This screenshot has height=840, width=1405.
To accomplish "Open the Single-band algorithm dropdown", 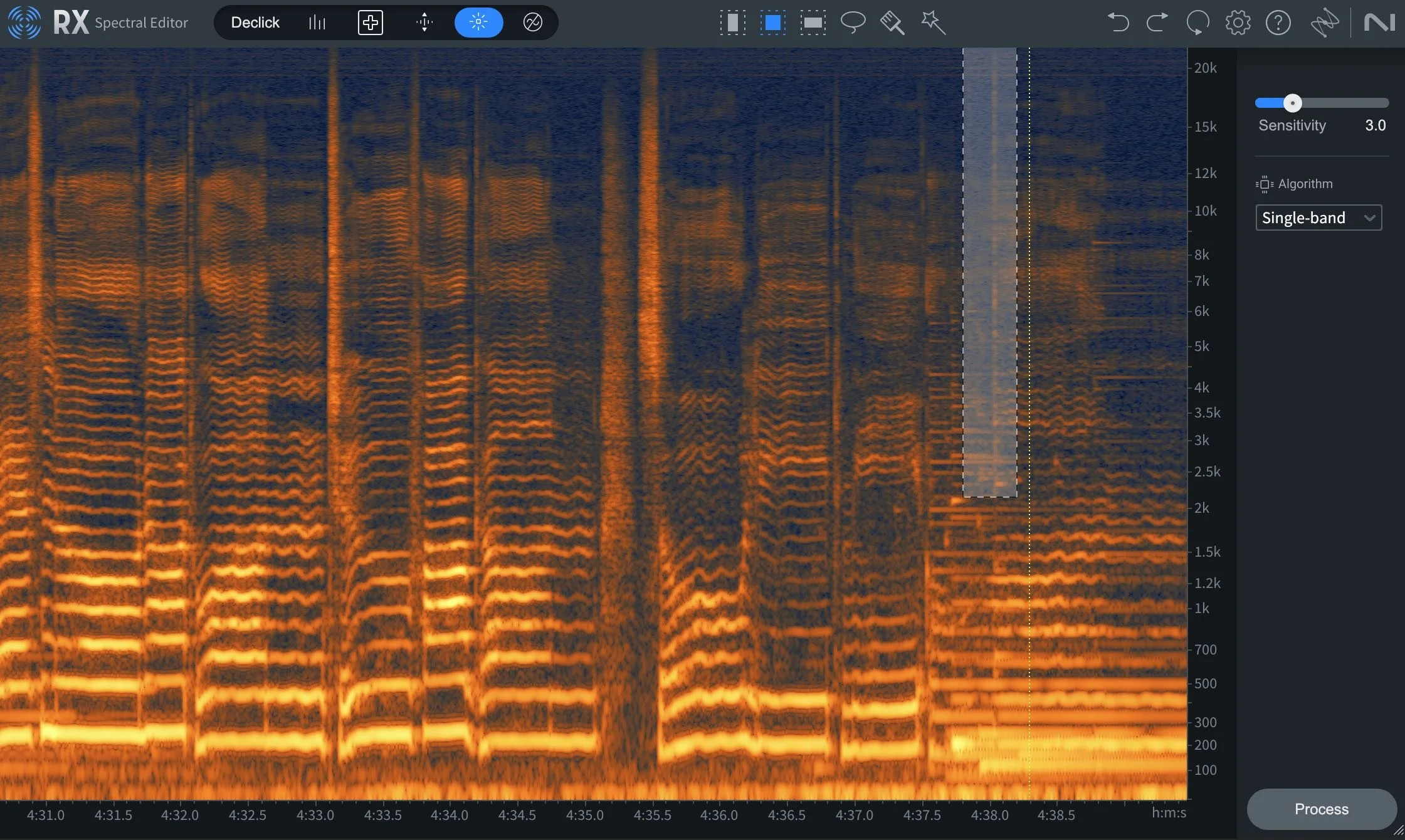I will tap(1318, 218).
